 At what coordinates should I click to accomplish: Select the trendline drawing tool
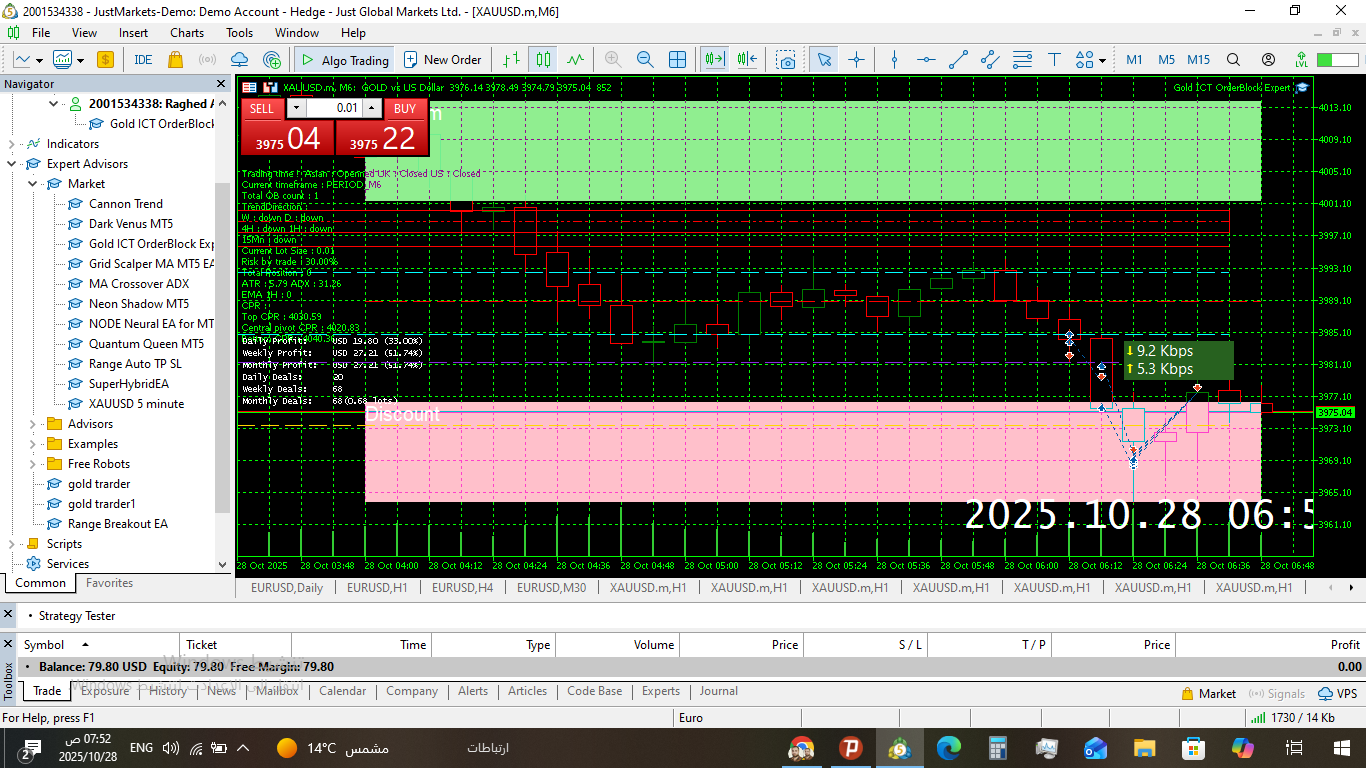click(959, 60)
